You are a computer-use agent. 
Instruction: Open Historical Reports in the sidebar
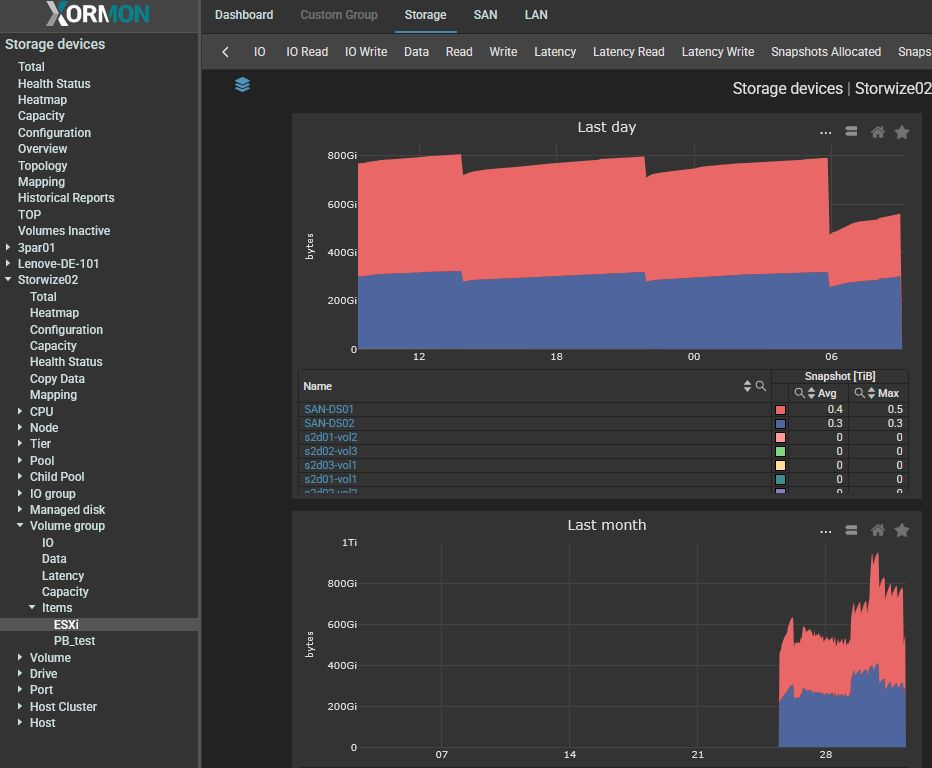point(66,198)
